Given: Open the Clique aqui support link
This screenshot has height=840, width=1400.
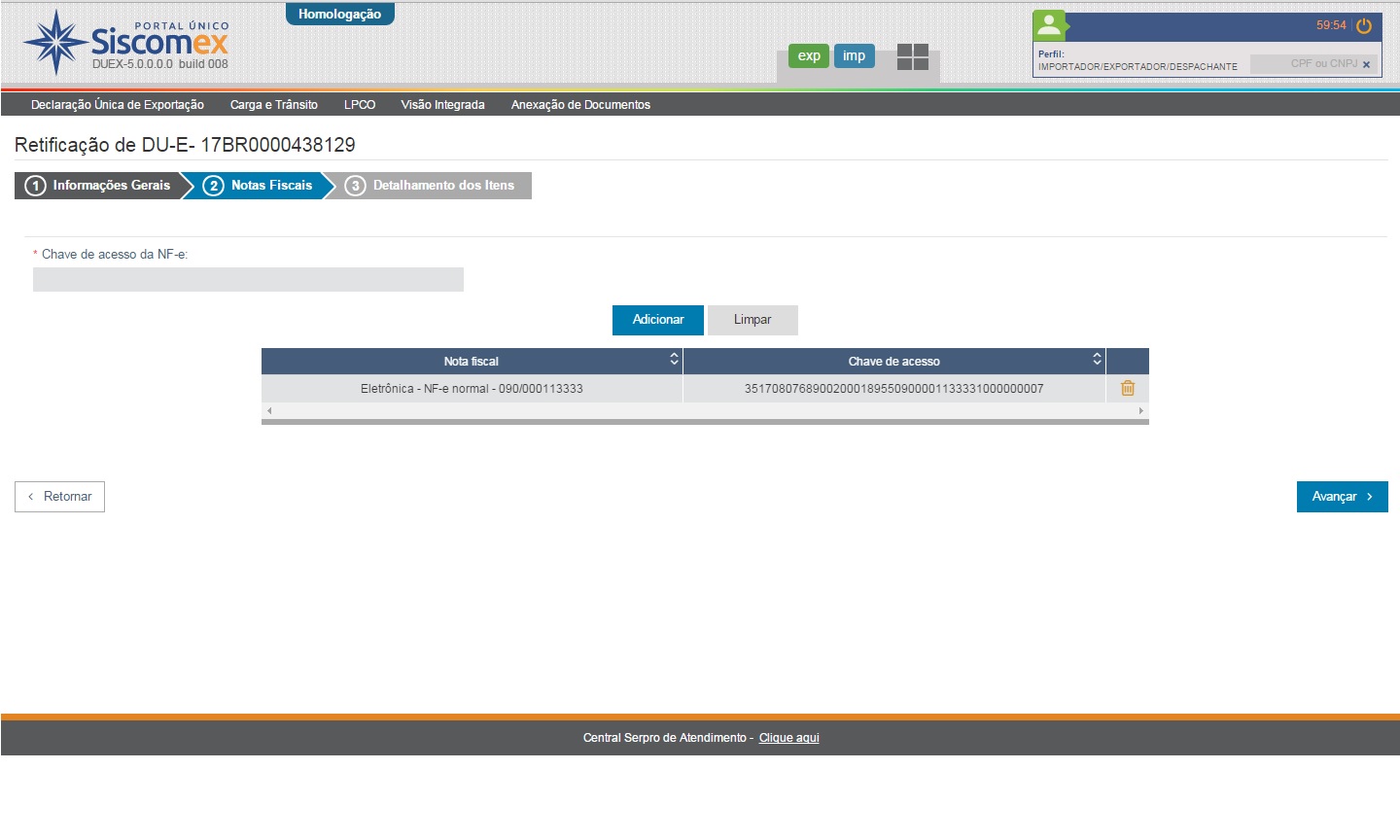Looking at the screenshot, I should click(x=789, y=738).
